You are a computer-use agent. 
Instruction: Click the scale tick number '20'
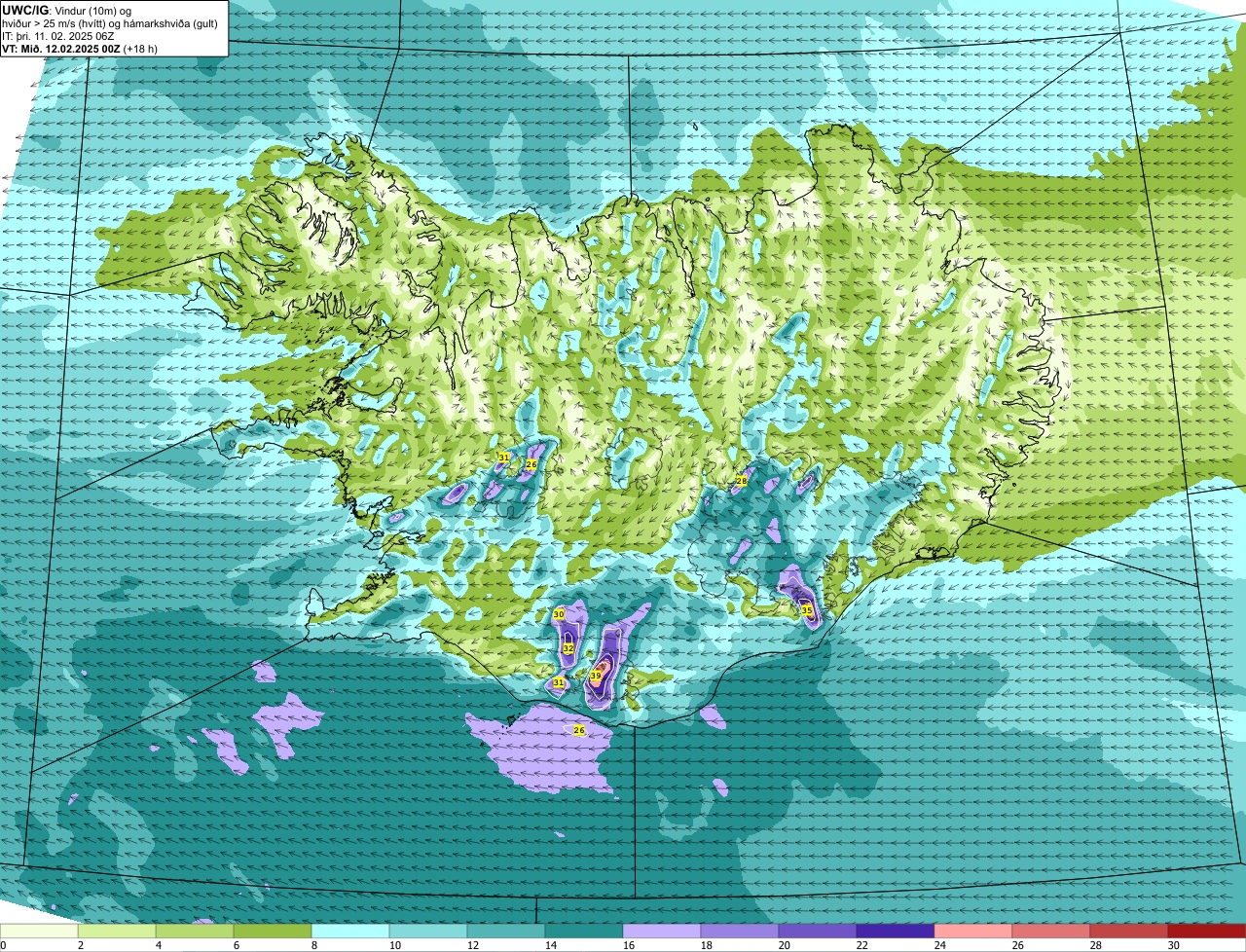[x=785, y=945]
